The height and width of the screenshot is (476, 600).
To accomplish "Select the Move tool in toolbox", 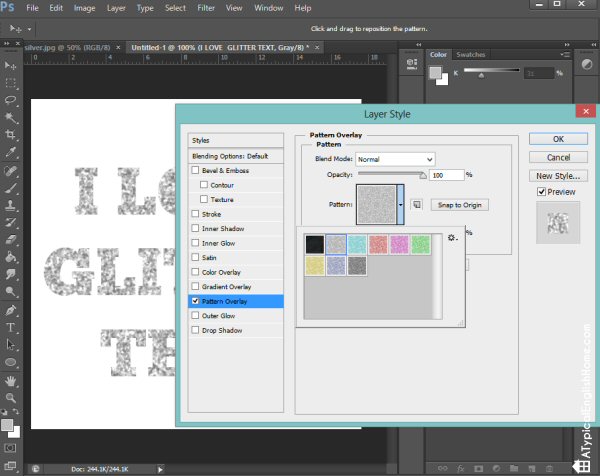I will [10, 66].
